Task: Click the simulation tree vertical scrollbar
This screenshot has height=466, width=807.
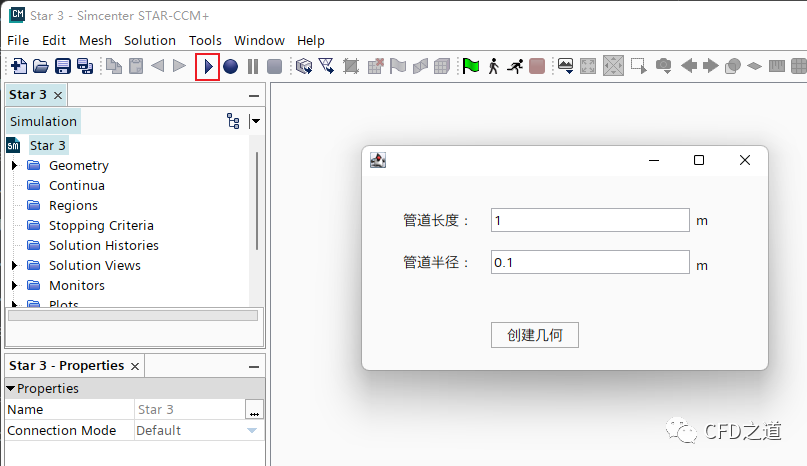Action: click(257, 201)
